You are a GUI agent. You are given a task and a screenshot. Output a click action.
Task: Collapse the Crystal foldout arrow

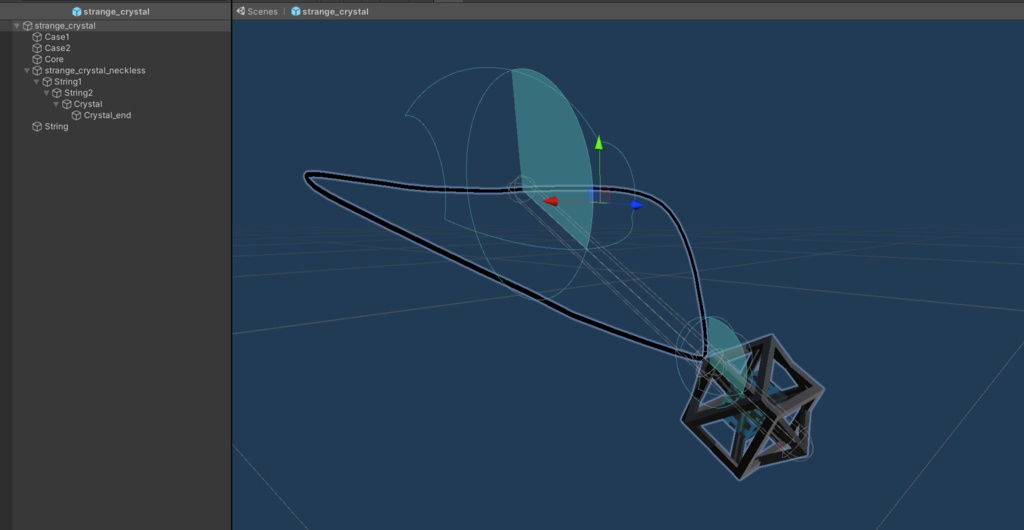click(56, 104)
